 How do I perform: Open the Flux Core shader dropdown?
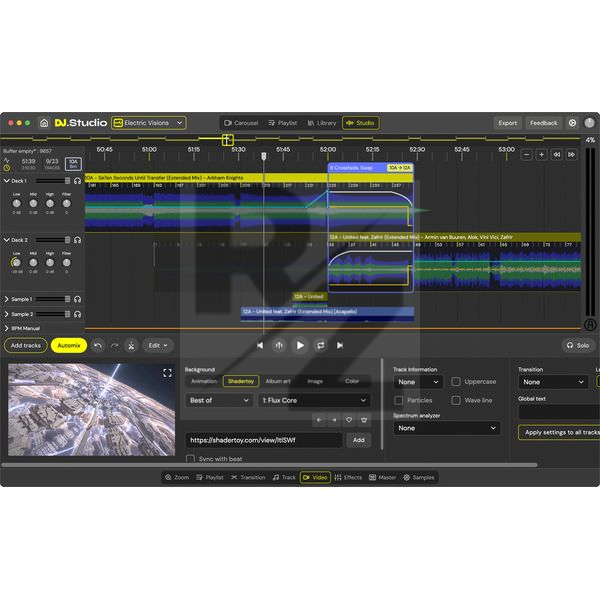point(314,400)
